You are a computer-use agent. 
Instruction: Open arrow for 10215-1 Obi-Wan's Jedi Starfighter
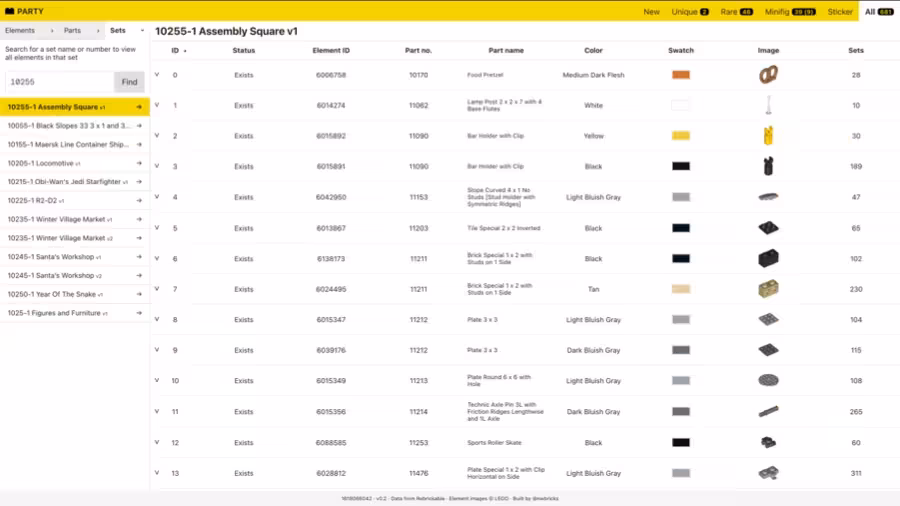click(x=139, y=182)
